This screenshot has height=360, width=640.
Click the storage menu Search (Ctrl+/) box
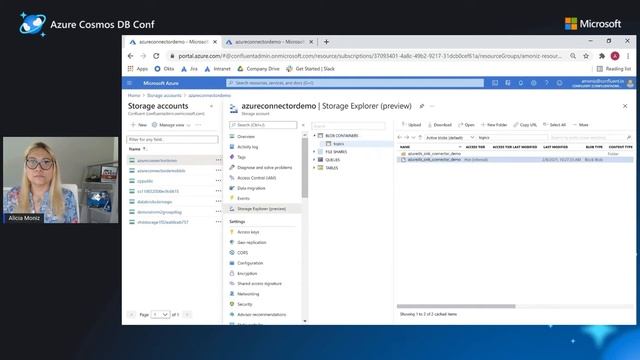coord(263,125)
